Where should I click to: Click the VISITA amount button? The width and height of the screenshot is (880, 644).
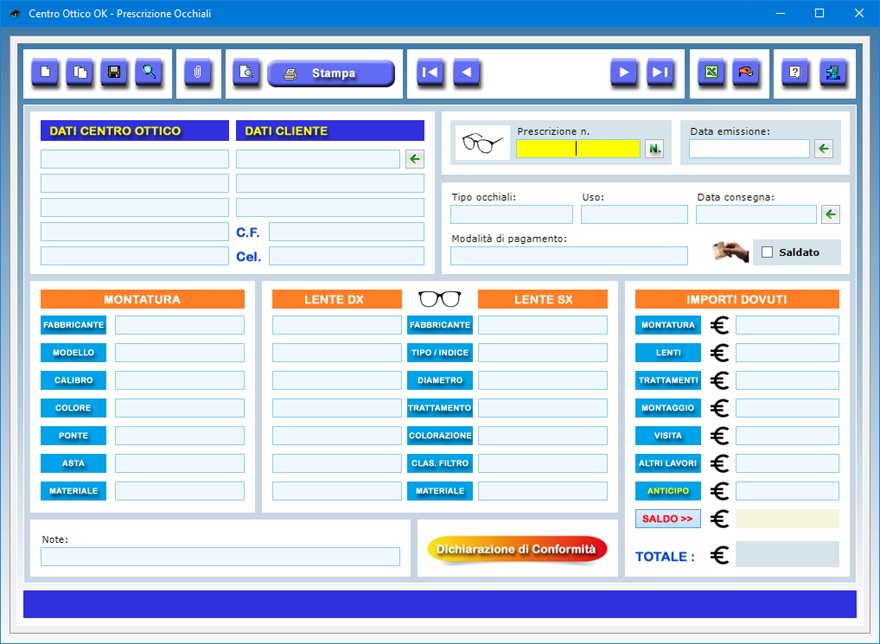tap(668, 436)
